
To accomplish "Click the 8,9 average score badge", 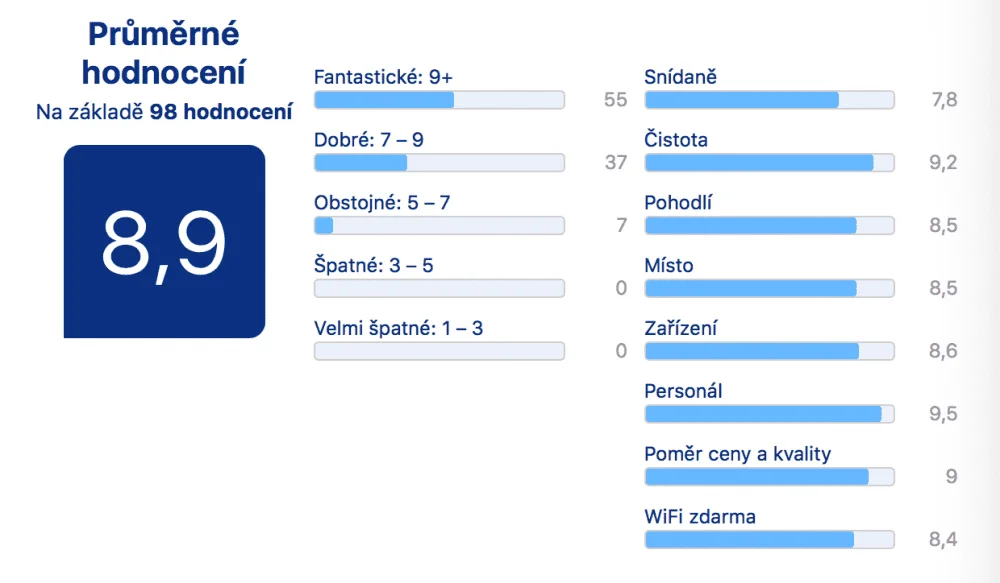I will (x=165, y=242).
